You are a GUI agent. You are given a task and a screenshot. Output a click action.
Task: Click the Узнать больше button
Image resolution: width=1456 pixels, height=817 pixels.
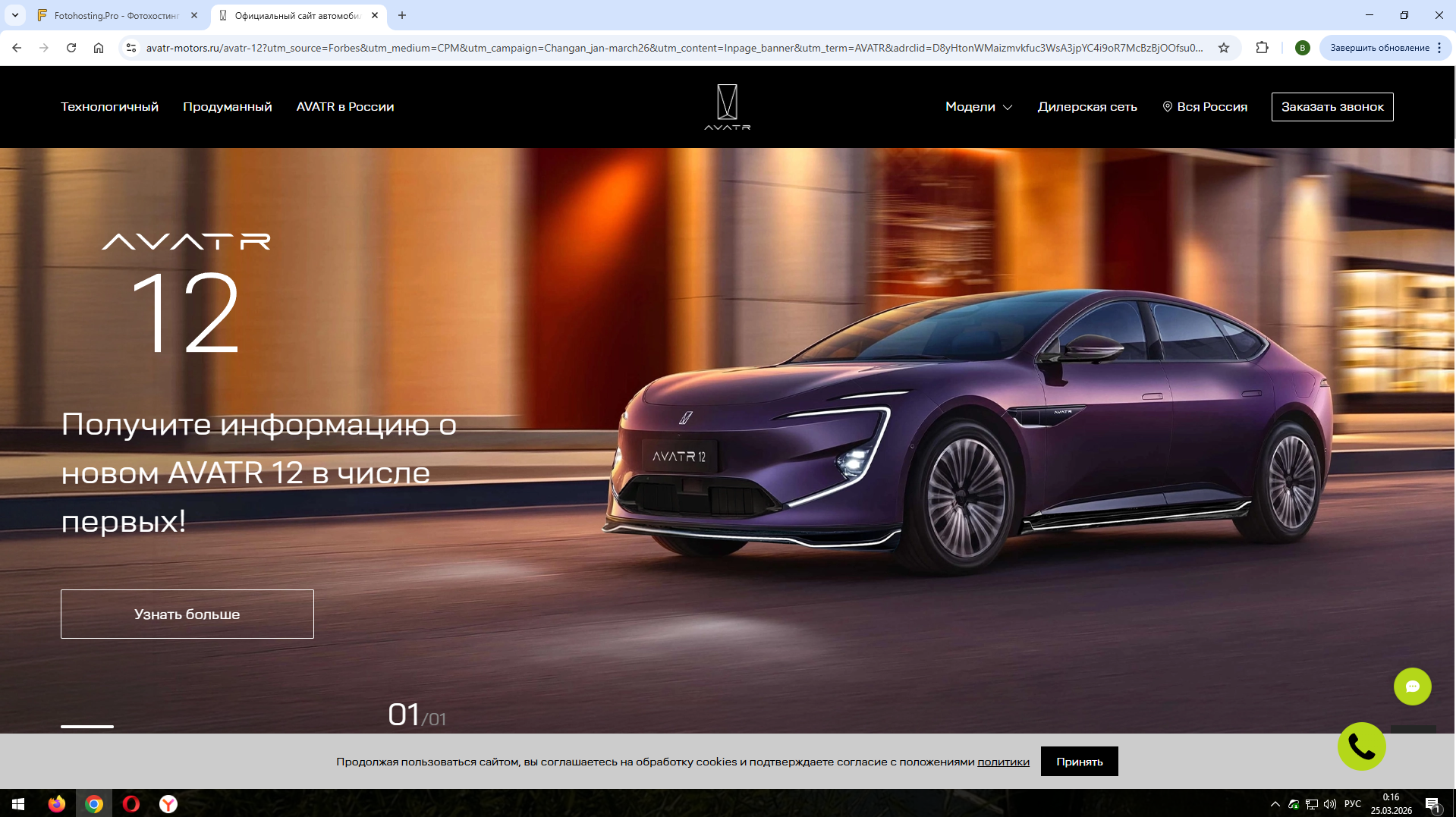coord(187,614)
